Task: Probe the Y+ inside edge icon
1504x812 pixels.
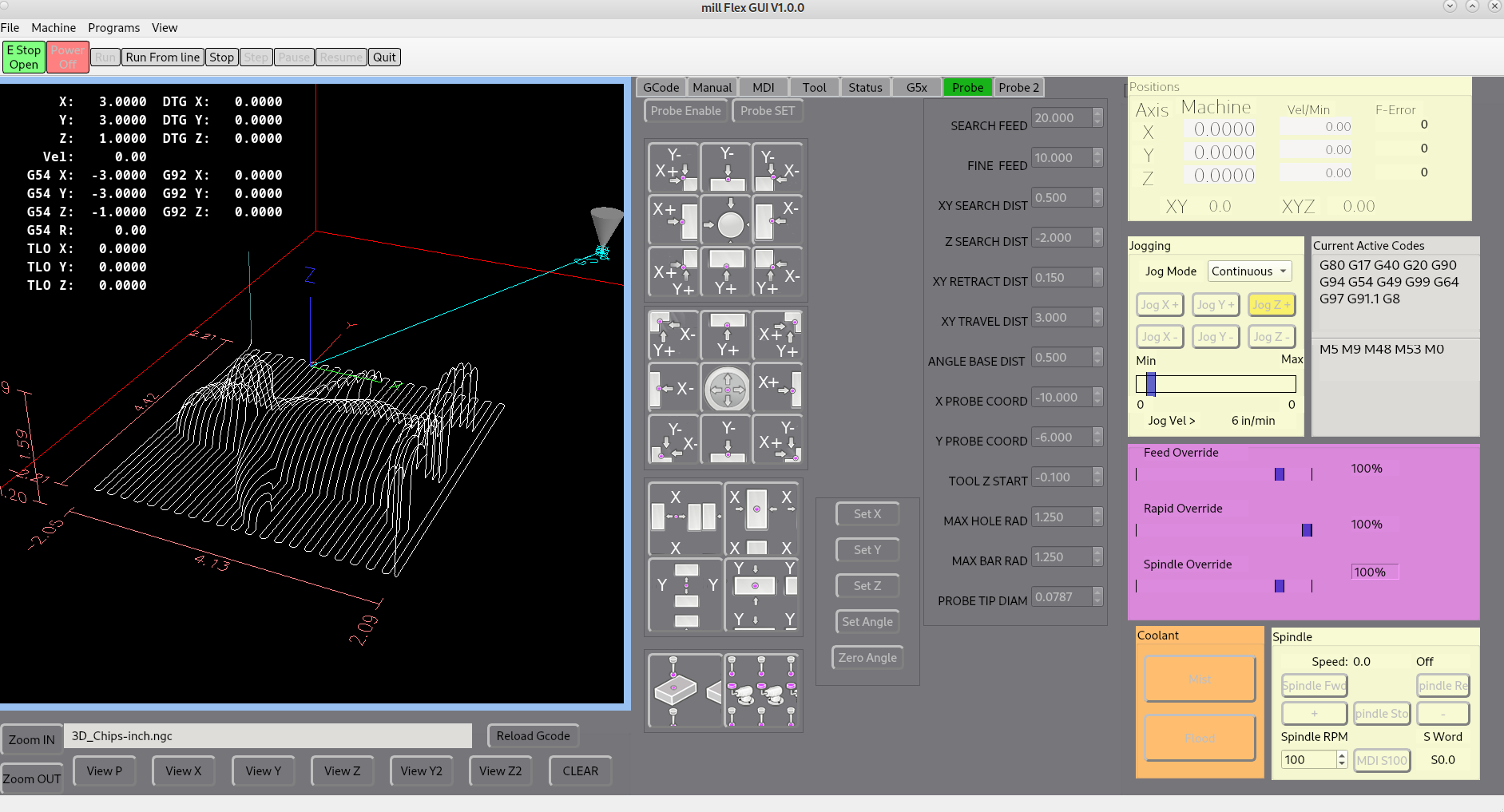Action: (726, 335)
